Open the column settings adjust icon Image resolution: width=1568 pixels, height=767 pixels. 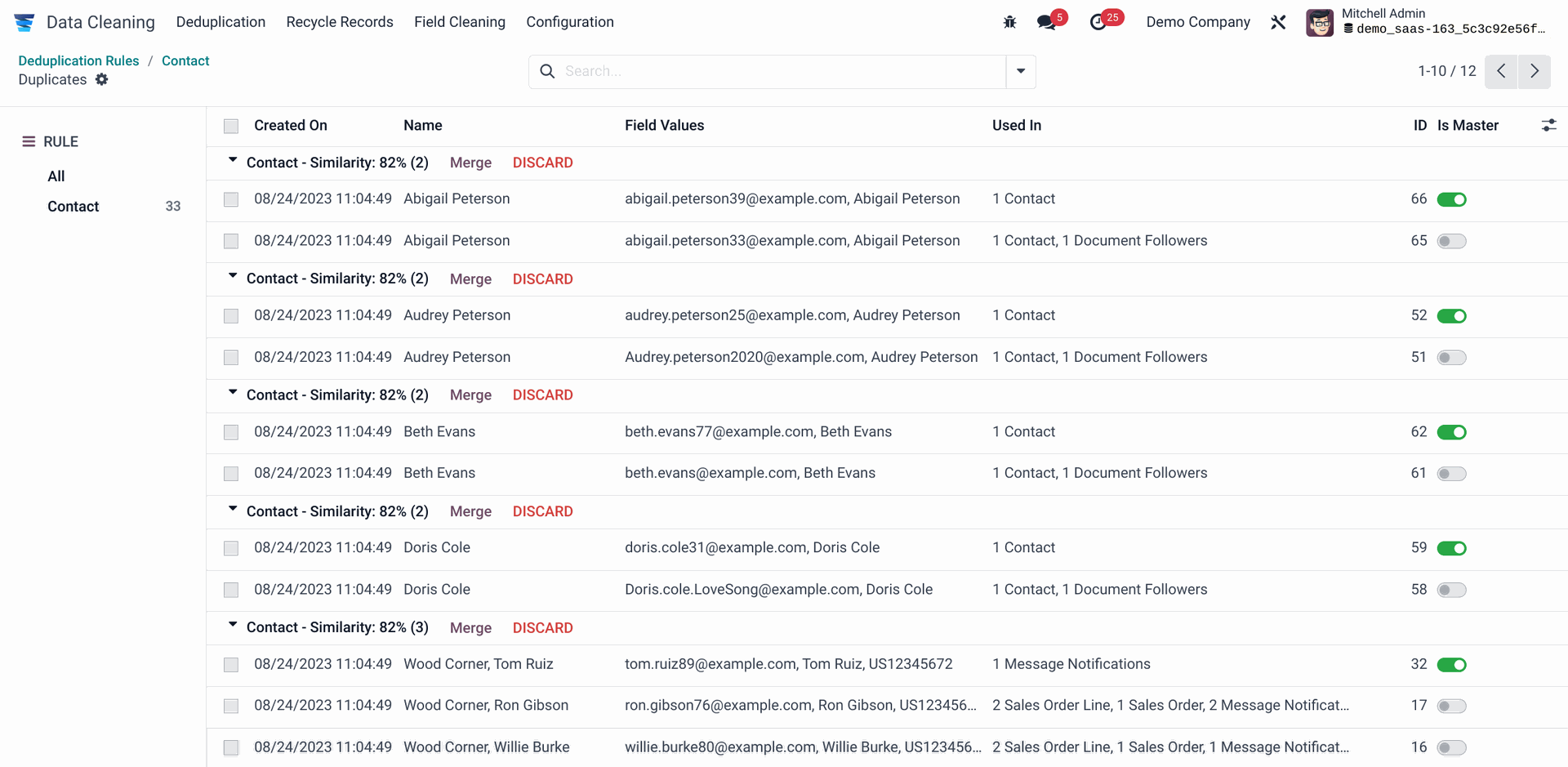click(1548, 125)
